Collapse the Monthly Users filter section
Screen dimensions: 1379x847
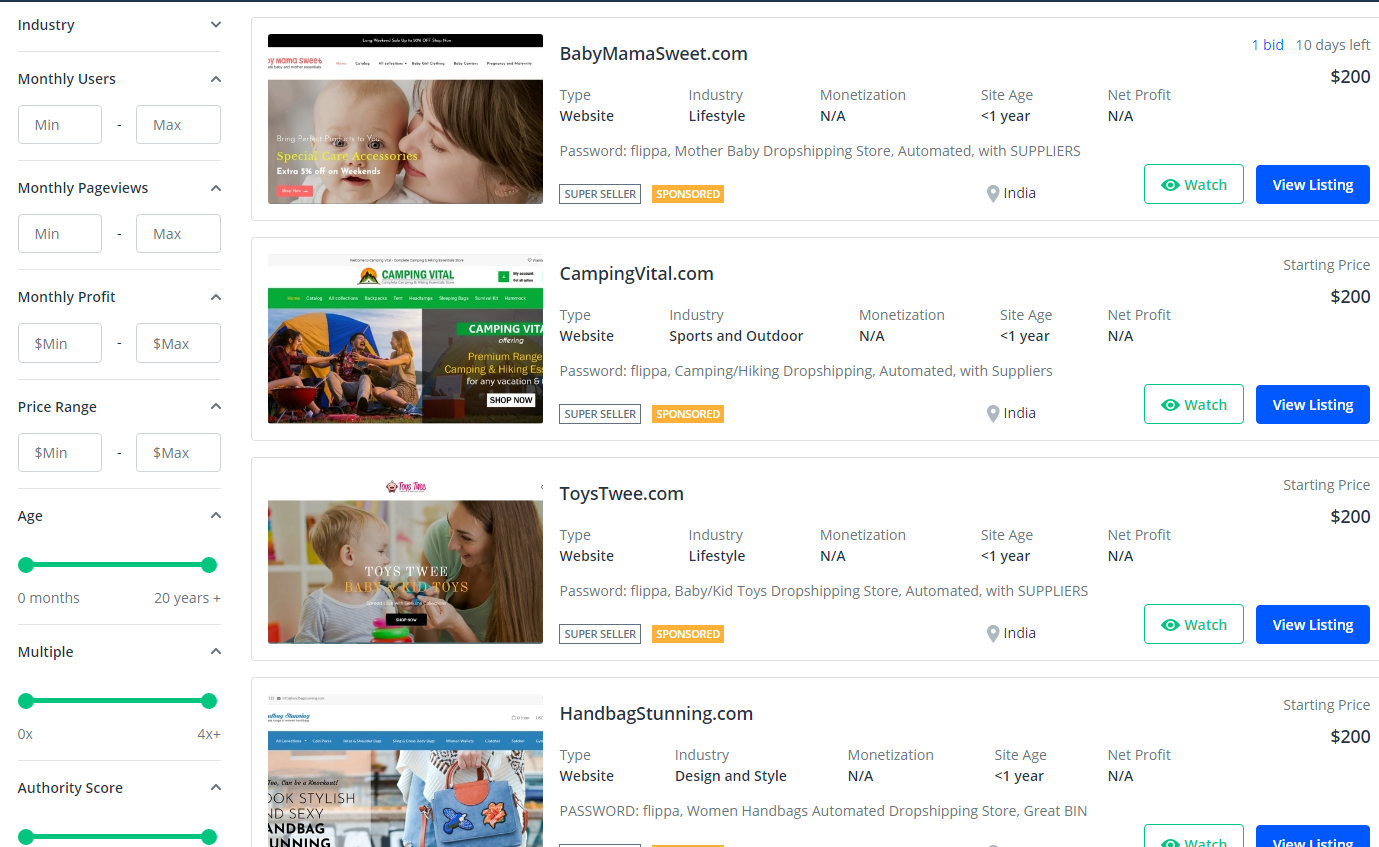coord(216,79)
